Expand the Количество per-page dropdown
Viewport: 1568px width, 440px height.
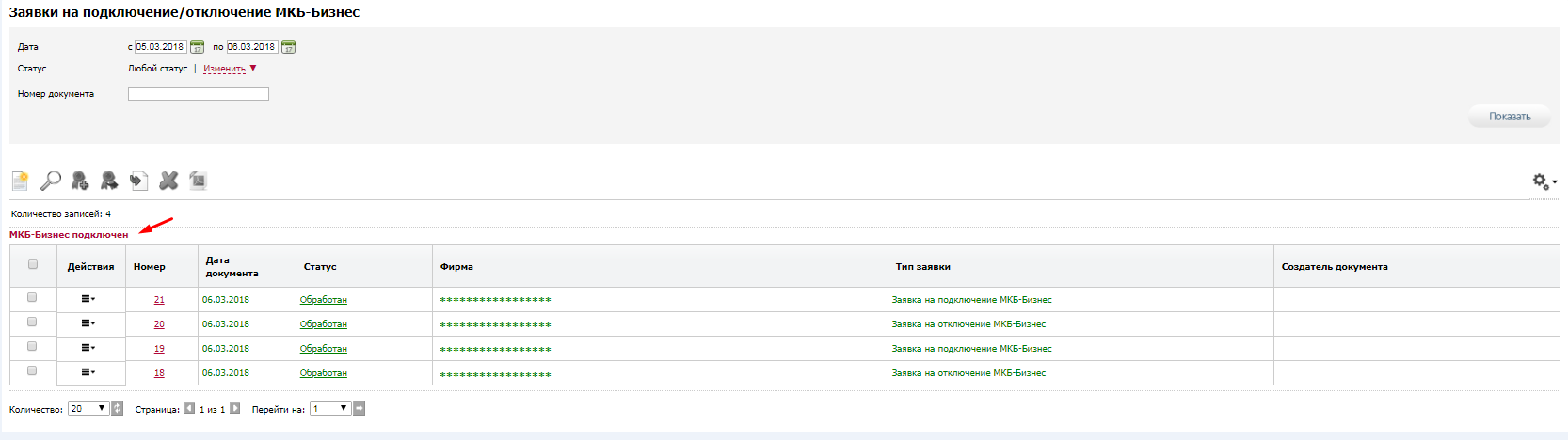coord(88,408)
